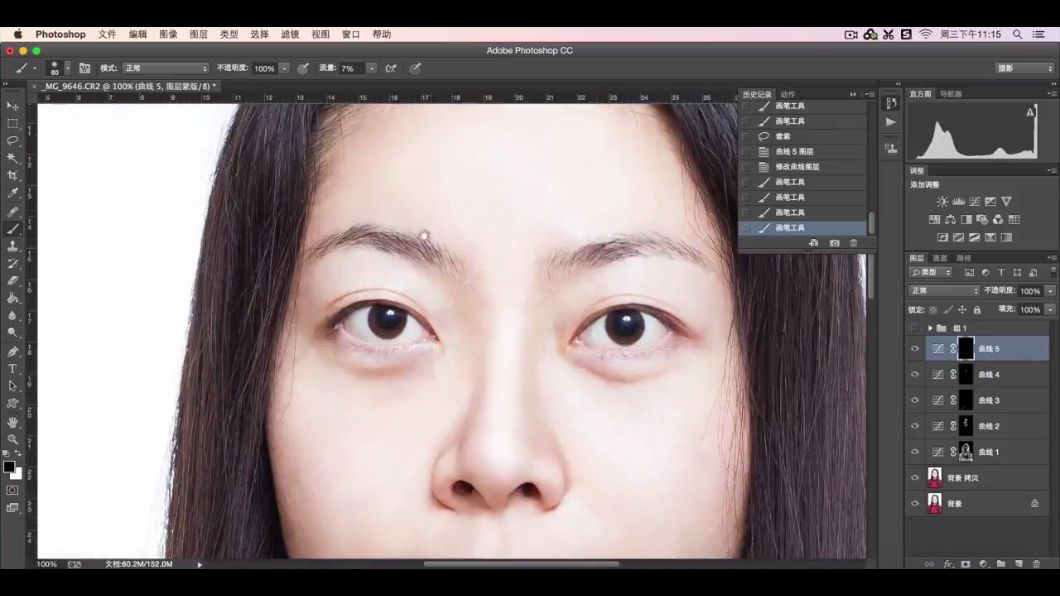The height and width of the screenshot is (596, 1060).
Task: Select the 套索 history state
Action: click(783, 136)
